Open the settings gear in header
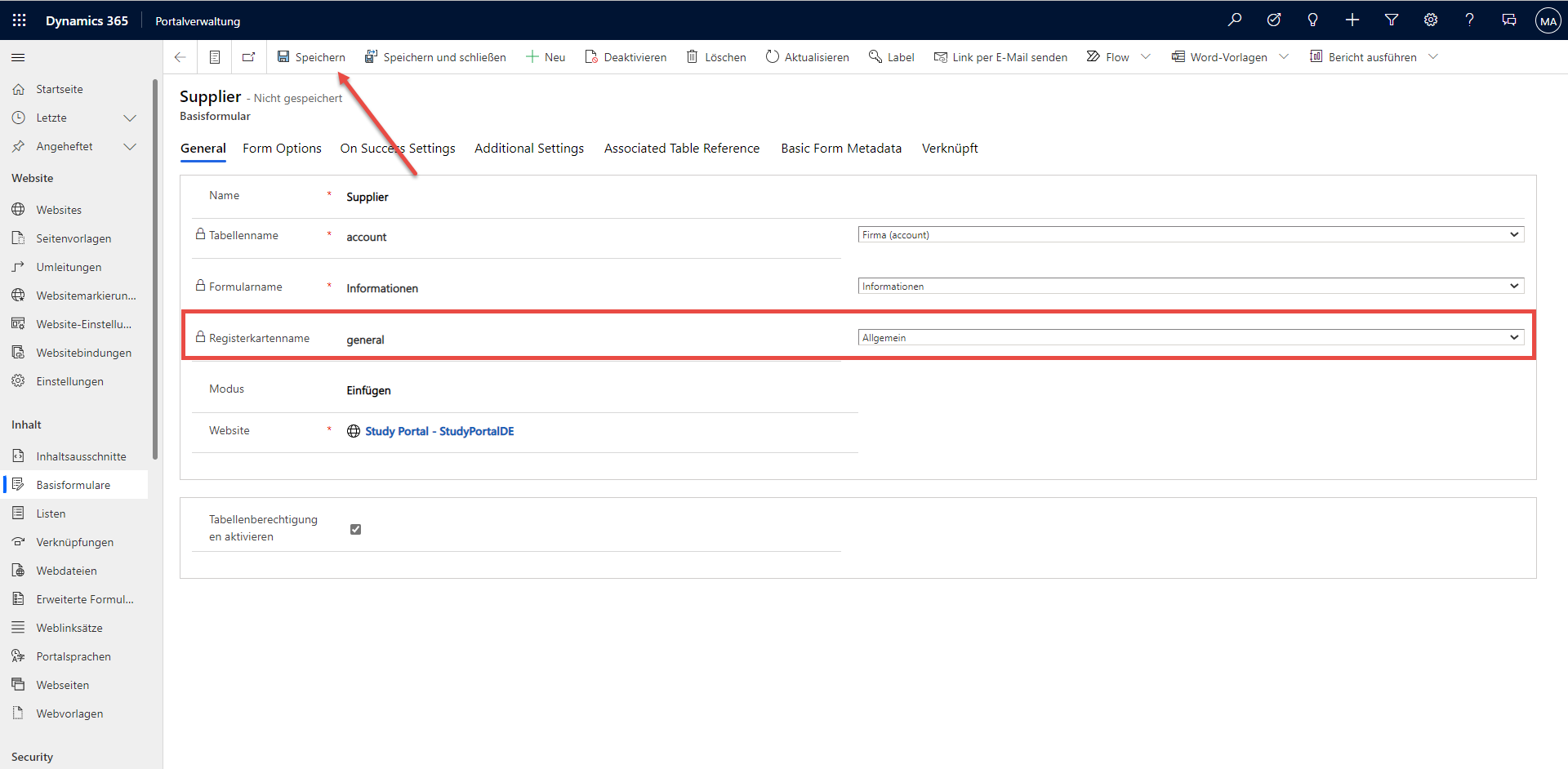The image size is (1568, 769). (x=1431, y=20)
